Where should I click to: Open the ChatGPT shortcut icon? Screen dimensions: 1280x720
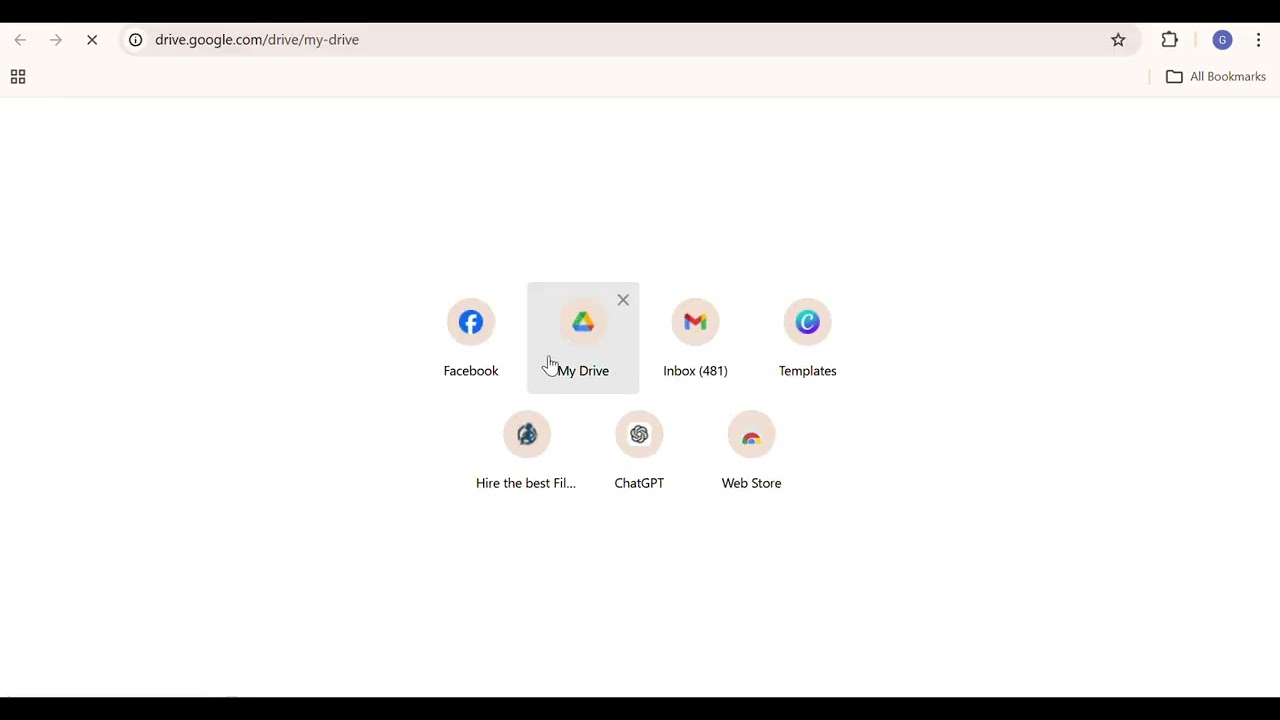coord(639,434)
